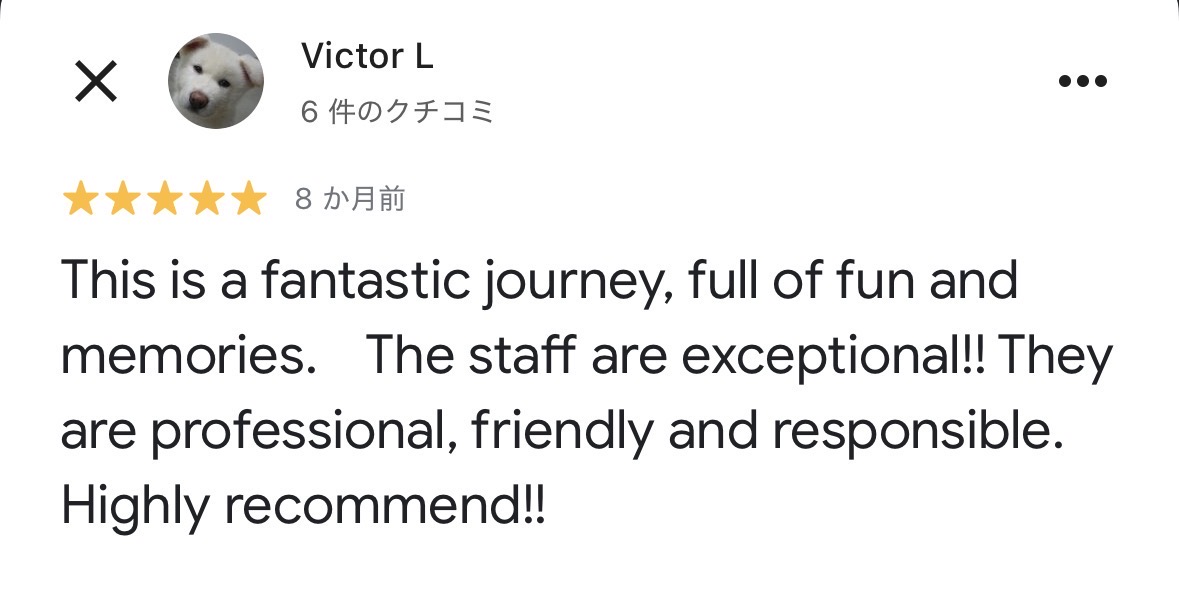
Task: Click the word "memories." in the review
Action: [x=183, y=357]
